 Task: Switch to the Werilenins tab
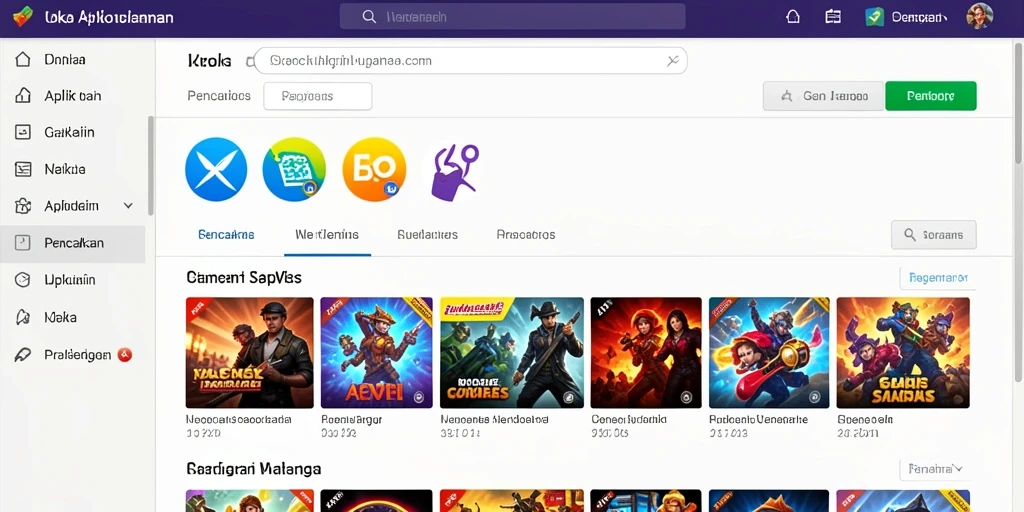327,234
